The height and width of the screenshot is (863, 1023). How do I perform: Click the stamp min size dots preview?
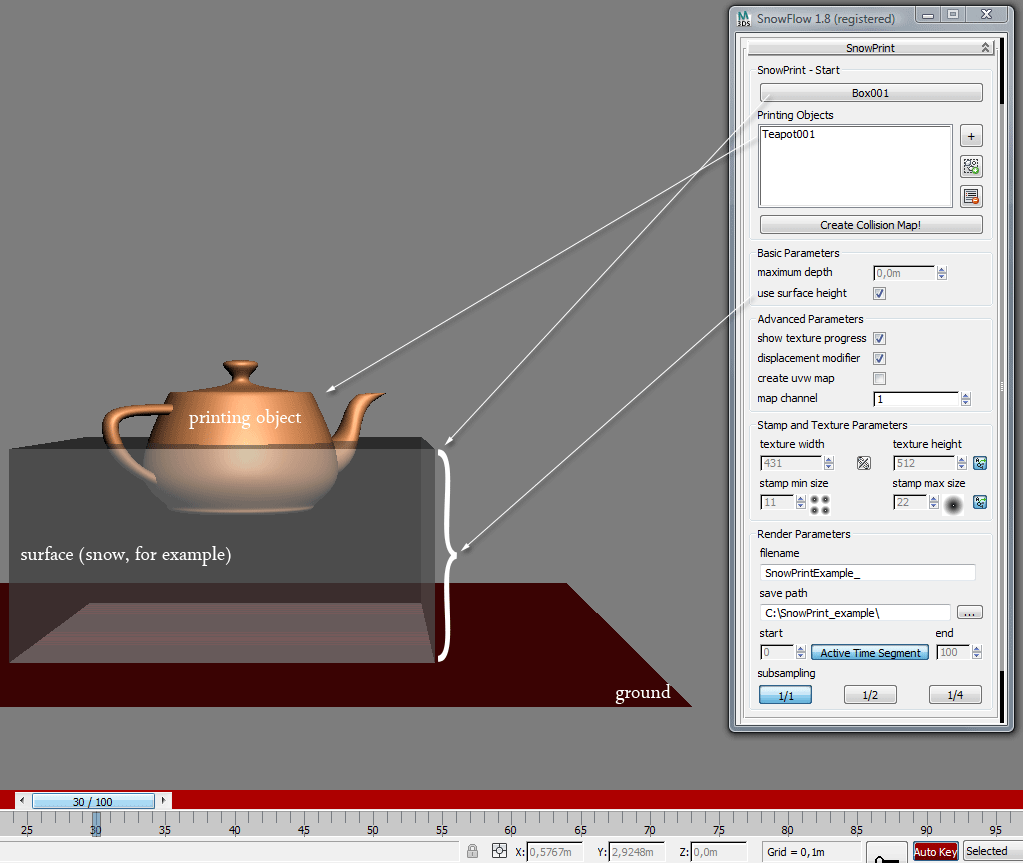coord(820,504)
